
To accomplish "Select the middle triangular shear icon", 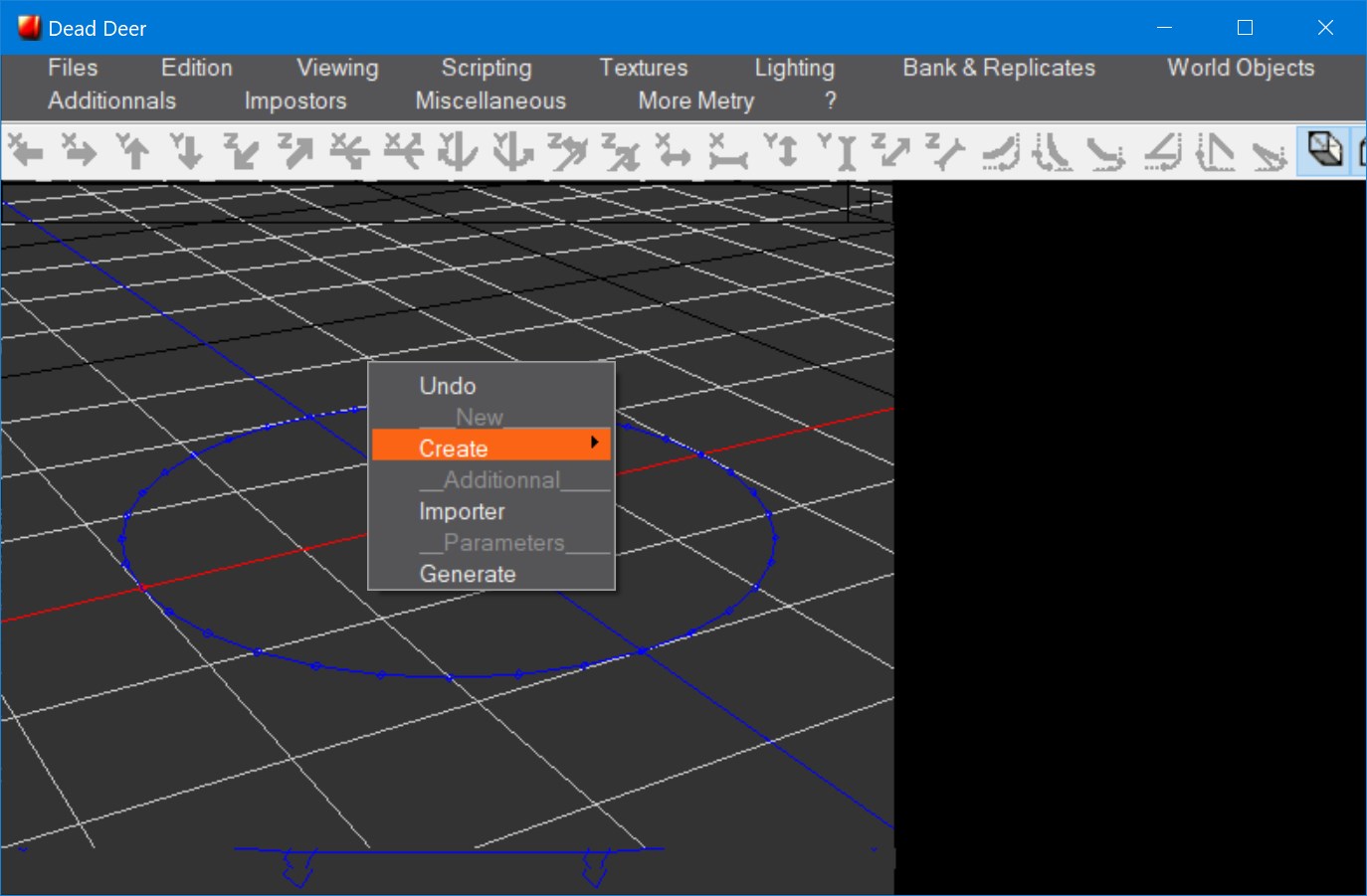I will pos(1214,151).
